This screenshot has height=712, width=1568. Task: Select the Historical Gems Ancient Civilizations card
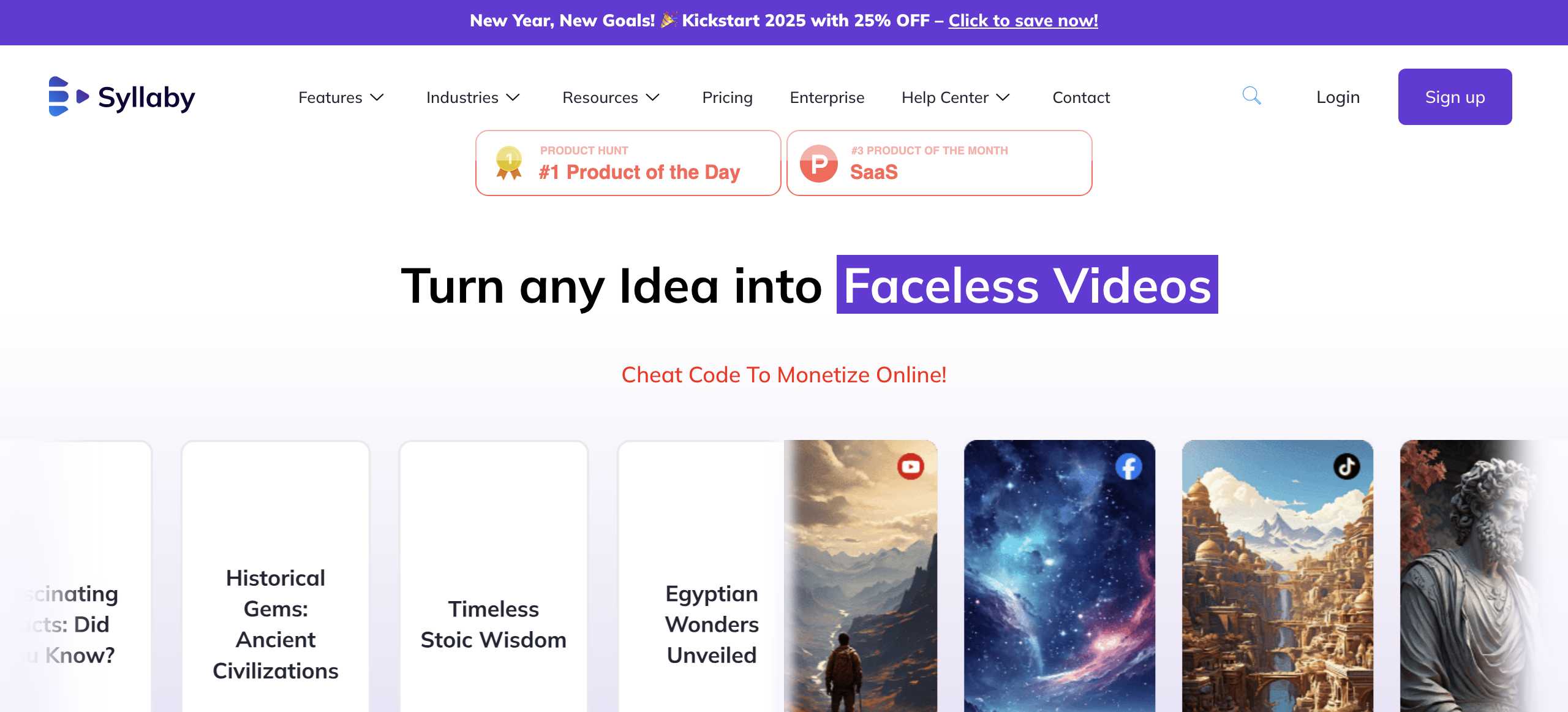pyautogui.click(x=276, y=576)
